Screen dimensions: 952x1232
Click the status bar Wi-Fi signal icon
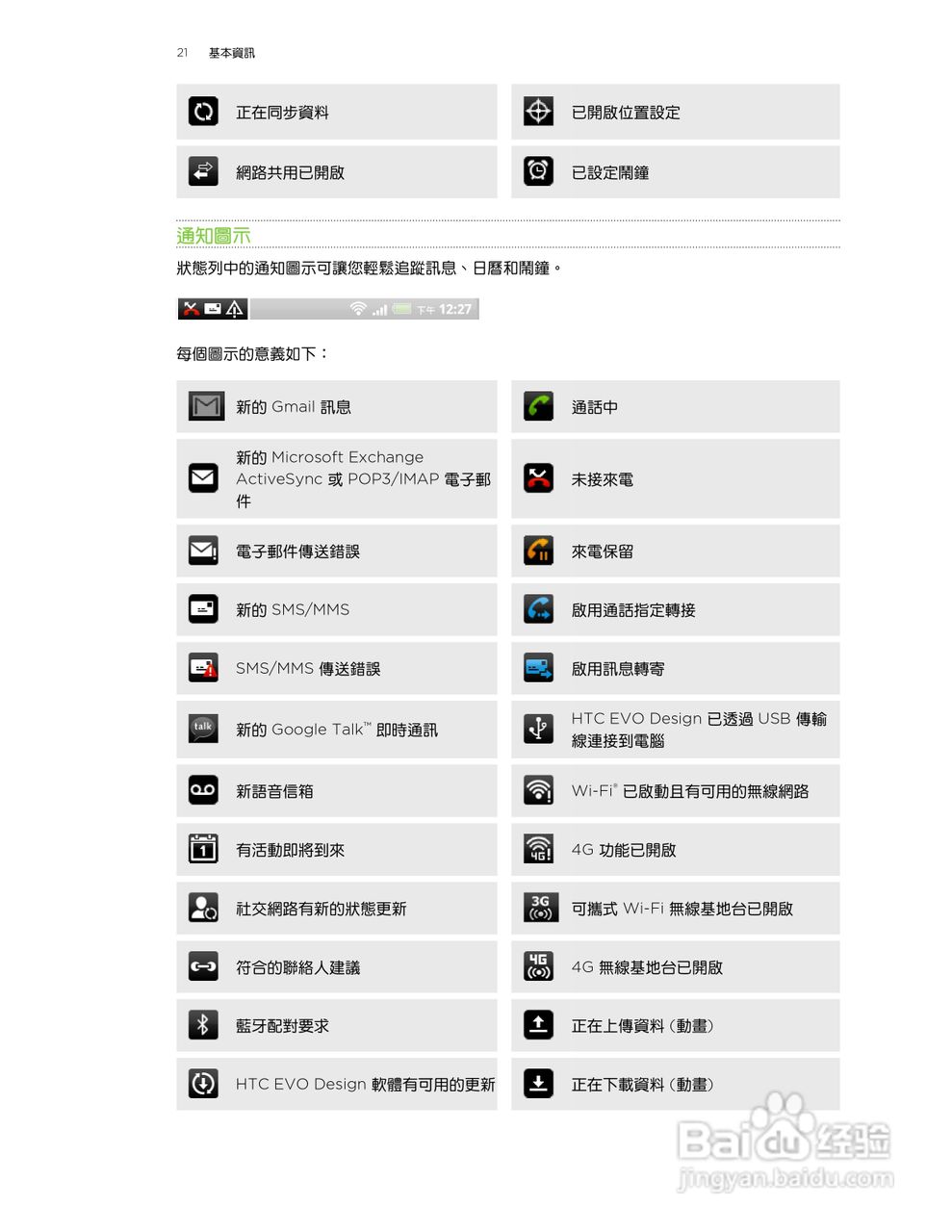pos(358,309)
